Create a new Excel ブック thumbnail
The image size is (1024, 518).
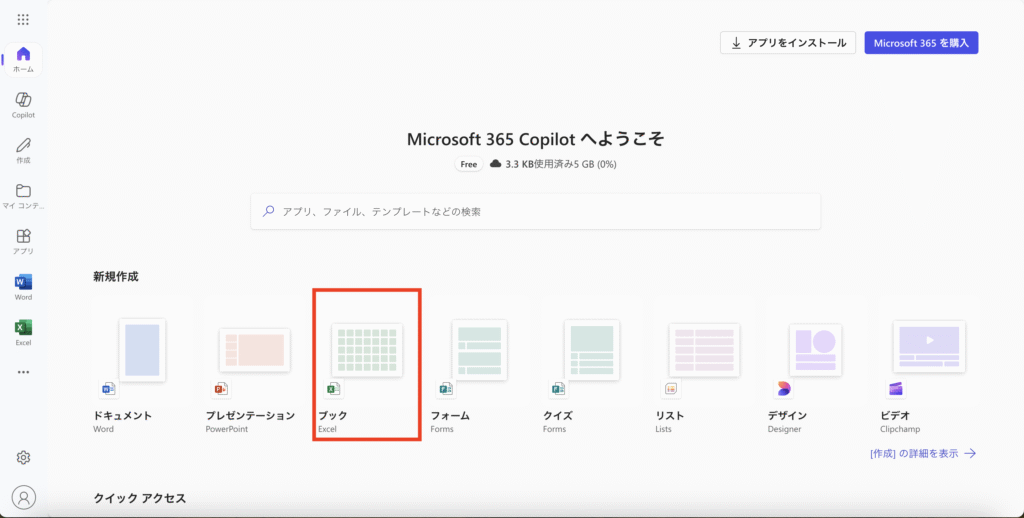coord(367,350)
